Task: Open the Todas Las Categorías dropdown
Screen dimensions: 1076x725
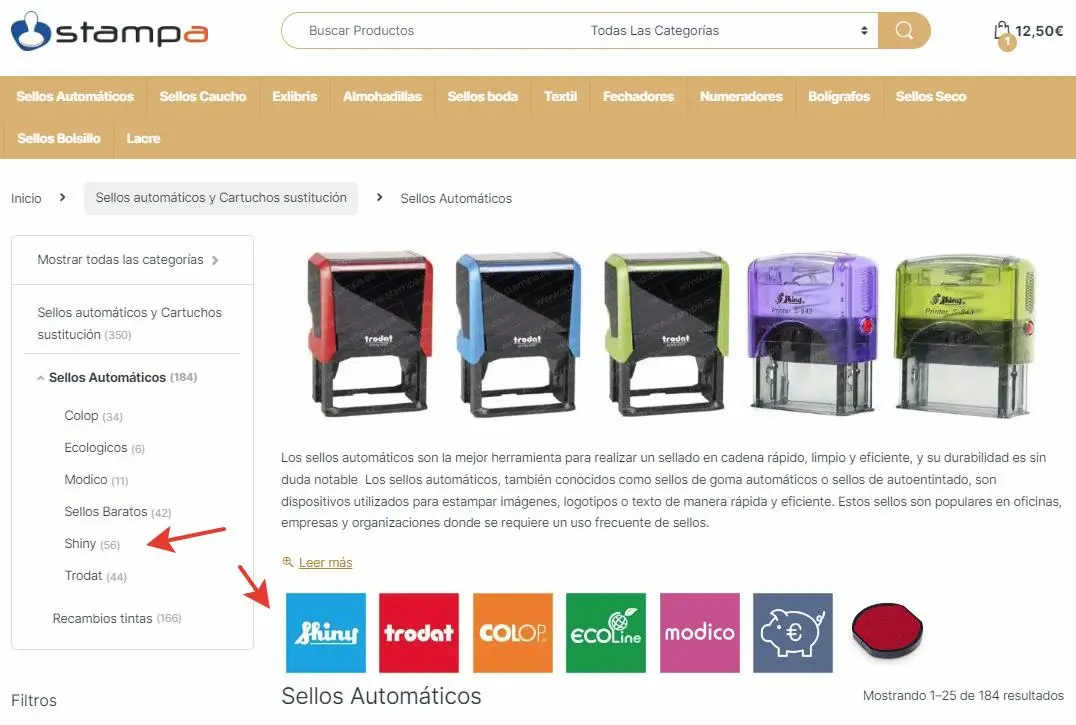Action: click(x=729, y=30)
